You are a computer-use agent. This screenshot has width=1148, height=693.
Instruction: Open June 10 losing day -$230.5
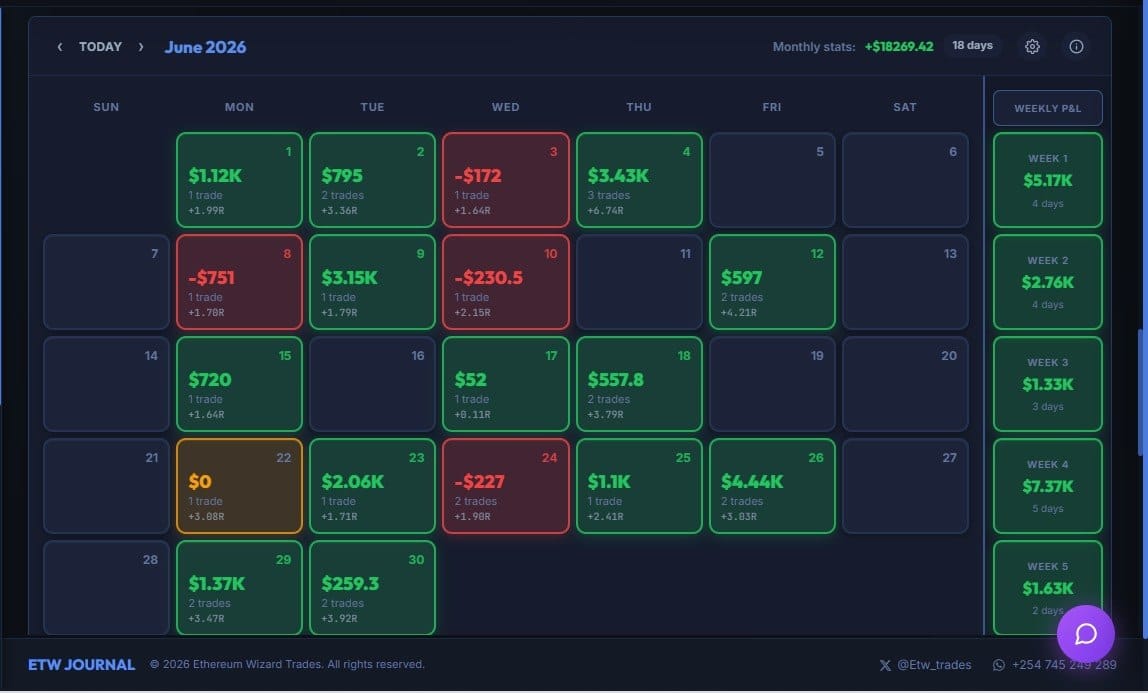(506, 282)
